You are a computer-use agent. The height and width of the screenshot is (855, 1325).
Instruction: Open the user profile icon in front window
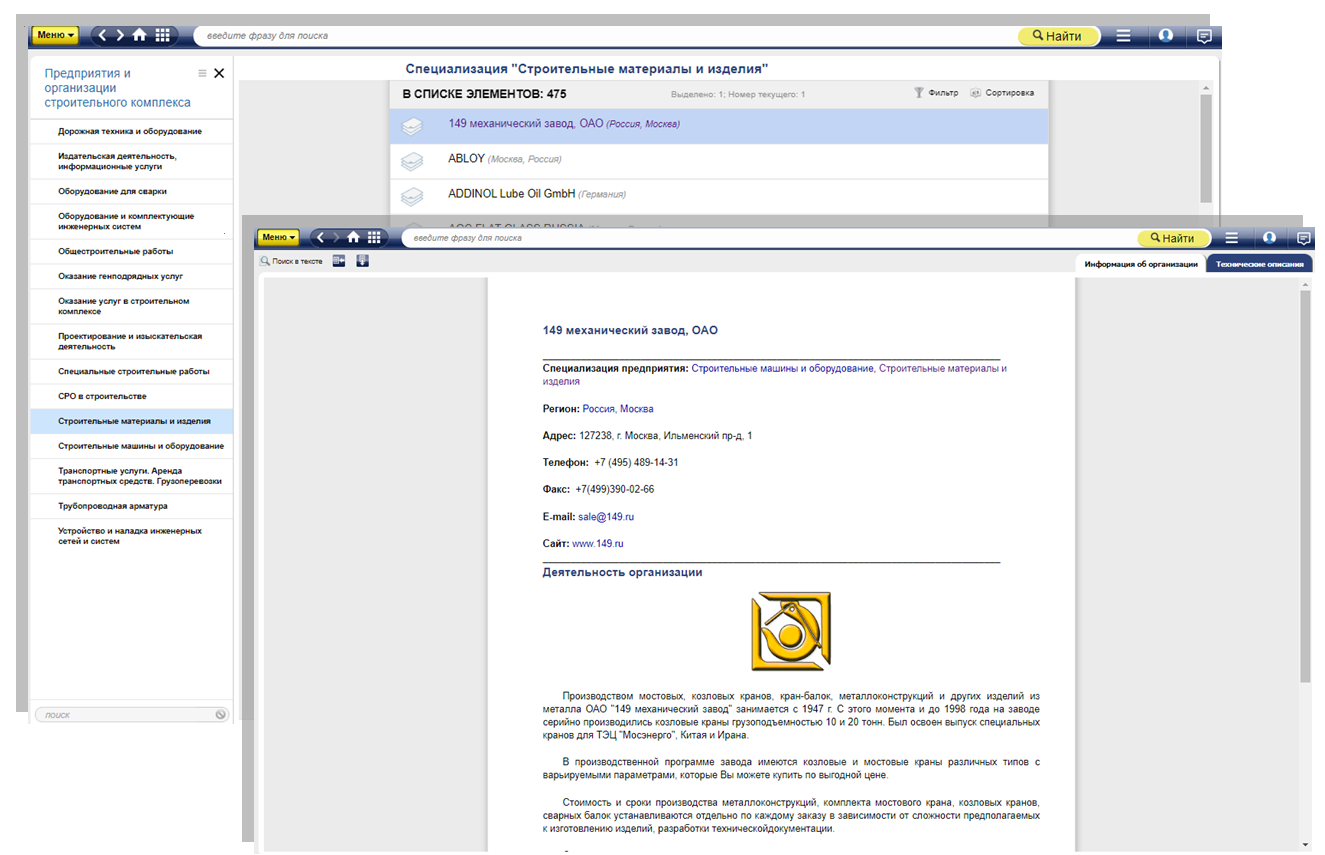1269,238
